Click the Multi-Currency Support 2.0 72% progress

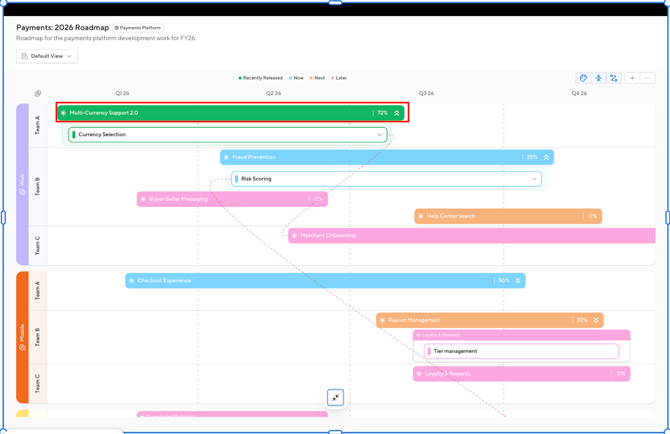pyautogui.click(x=382, y=113)
